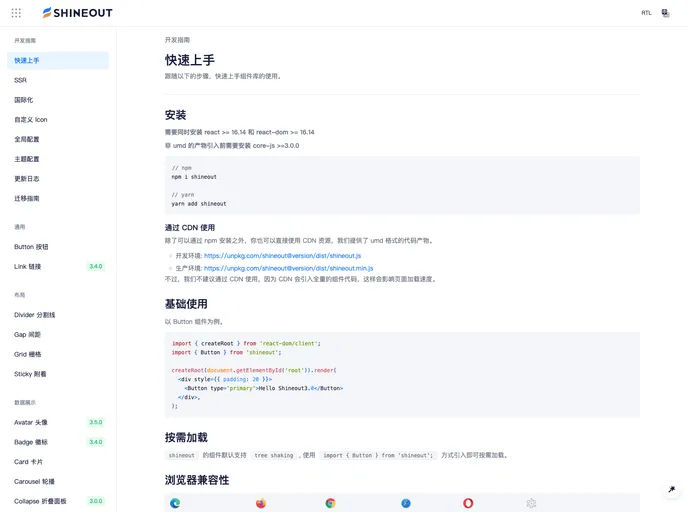Open Button 按钮 component docs

pos(58,247)
